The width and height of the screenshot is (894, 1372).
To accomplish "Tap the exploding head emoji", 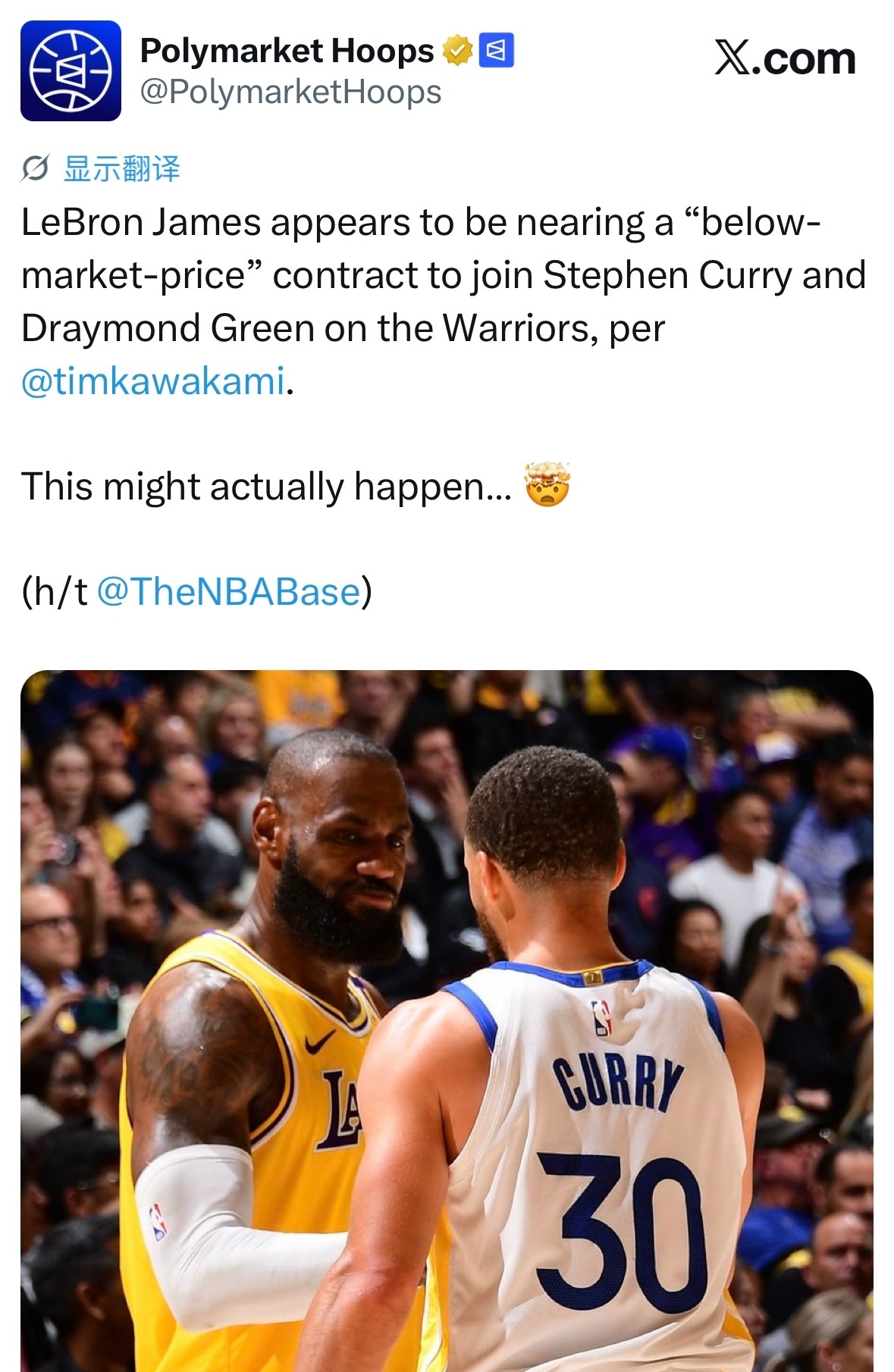I will point(547,484).
